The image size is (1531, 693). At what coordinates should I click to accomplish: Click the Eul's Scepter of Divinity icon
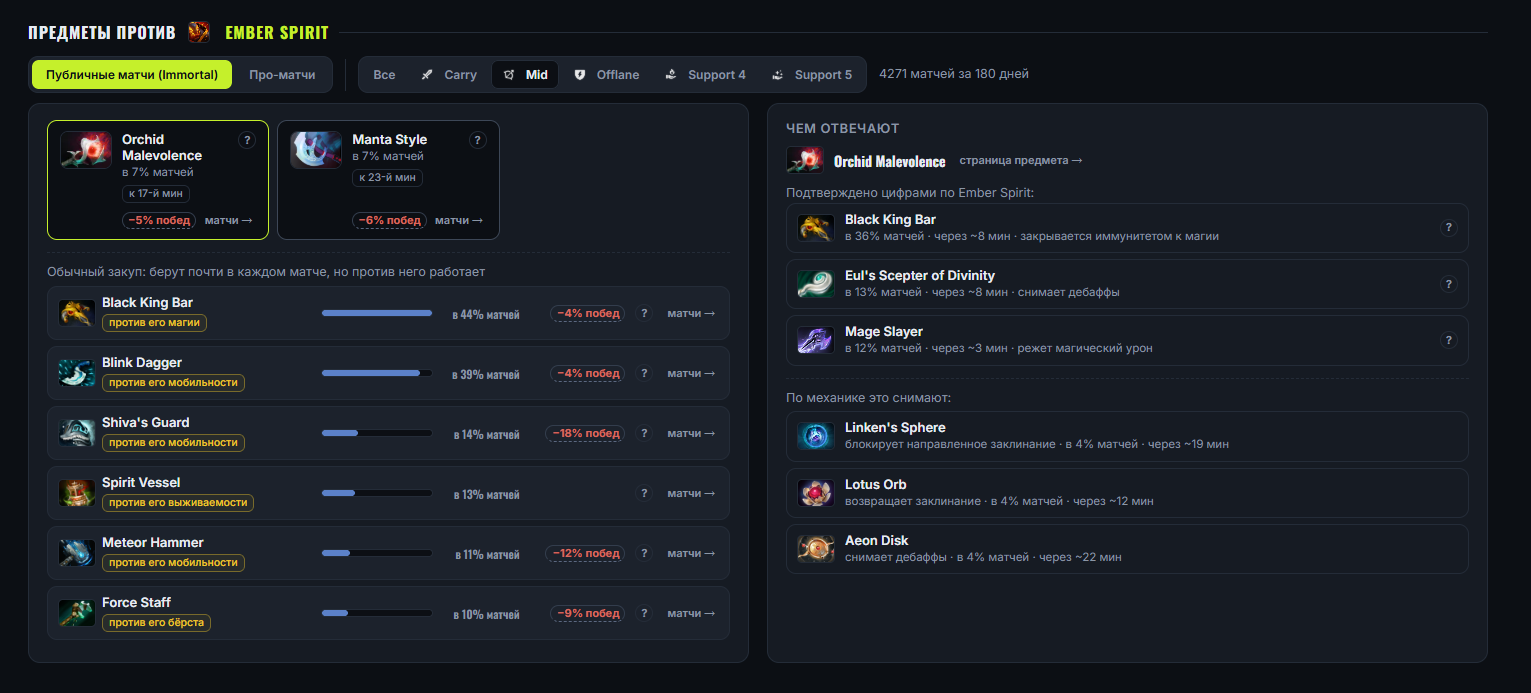click(816, 283)
